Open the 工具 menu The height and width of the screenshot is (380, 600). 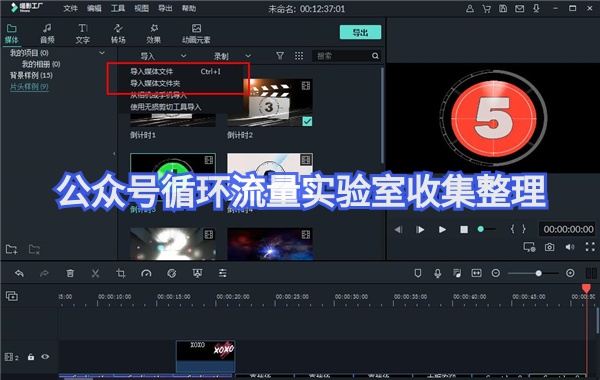pyautogui.click(x=118, y=8)
